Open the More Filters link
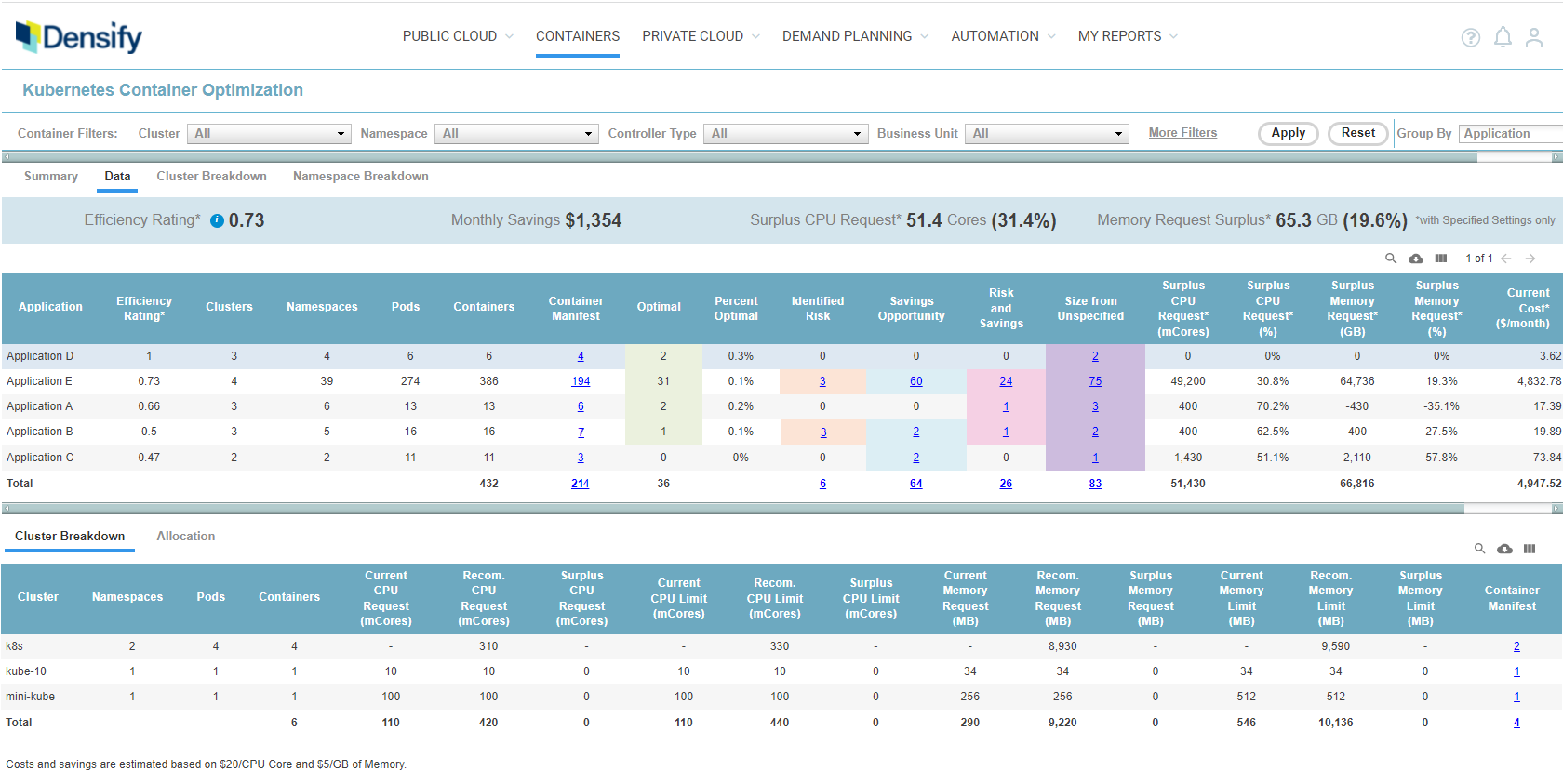 click(x=1182, y=133)
